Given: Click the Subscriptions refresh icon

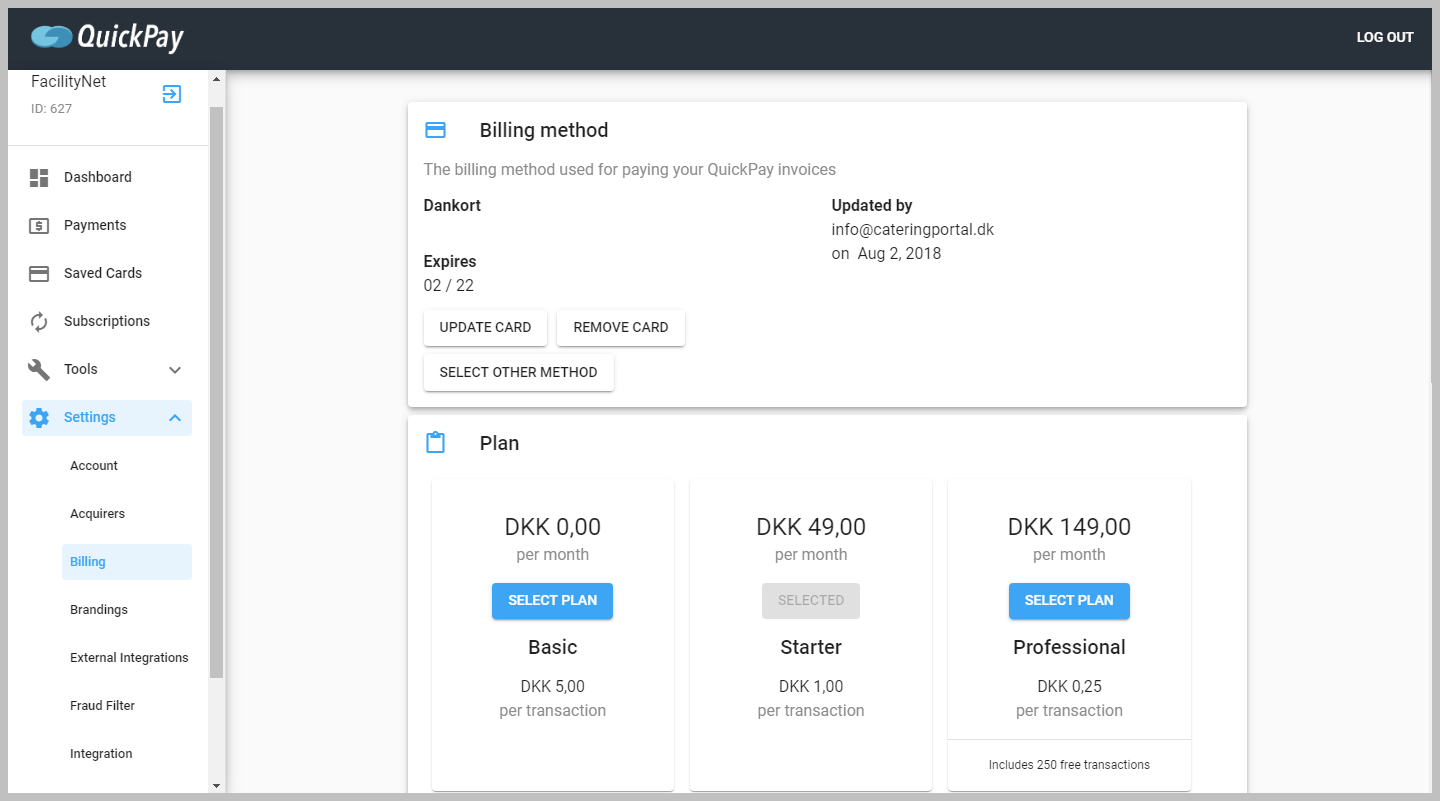Looking at the screenshot, I should click(38, 321).
